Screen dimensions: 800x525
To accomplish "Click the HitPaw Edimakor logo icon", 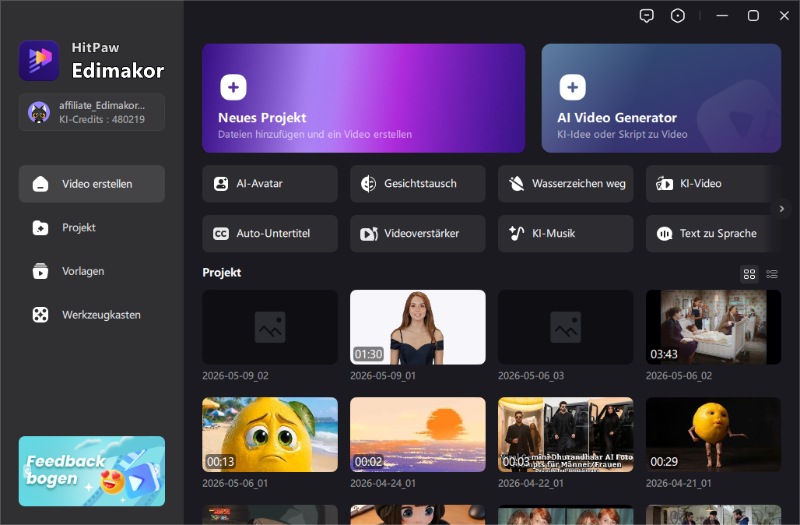I will 39,60.
